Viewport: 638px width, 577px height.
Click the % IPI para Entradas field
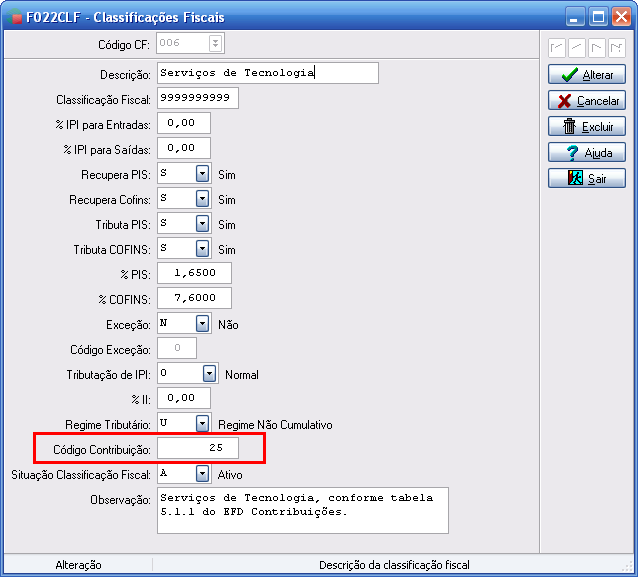[184, 123]
